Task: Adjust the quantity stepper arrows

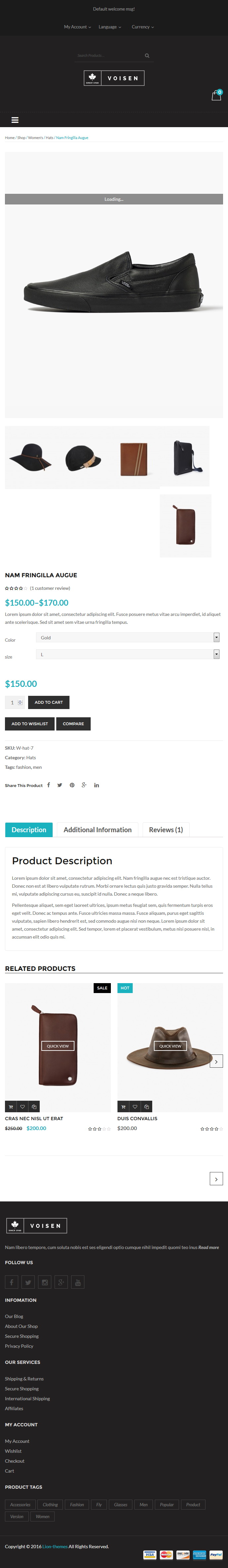Action: coord(20,702)
